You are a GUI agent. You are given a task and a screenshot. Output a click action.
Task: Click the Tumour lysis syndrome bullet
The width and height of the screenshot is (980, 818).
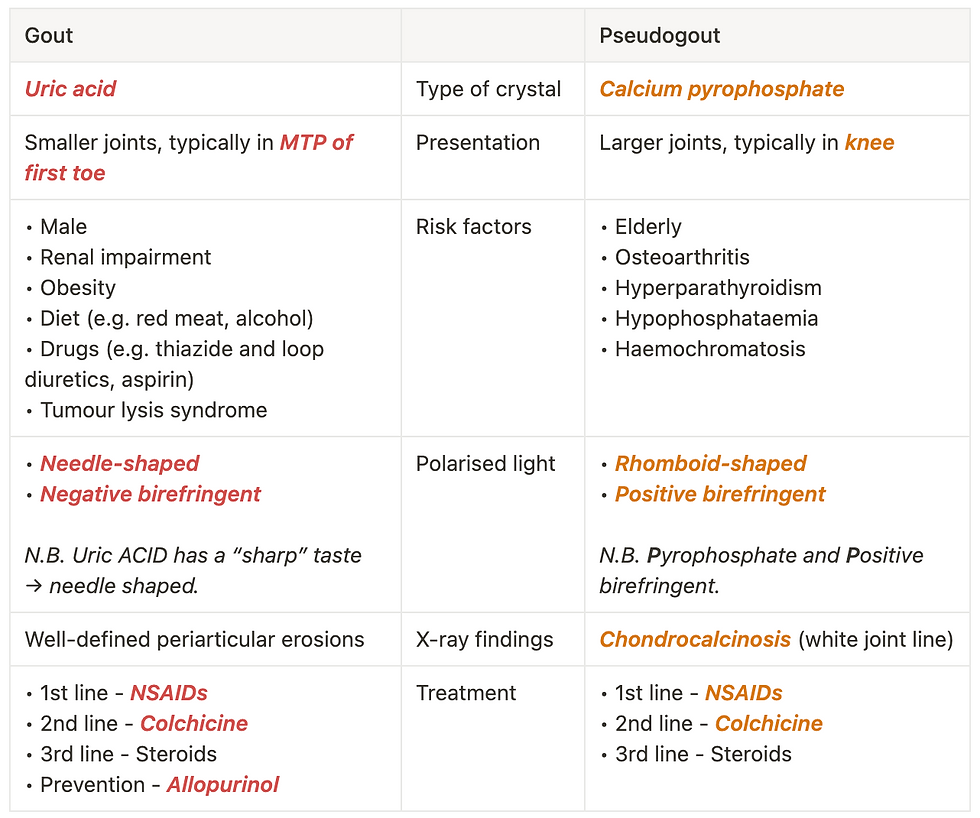click(153, 410)
